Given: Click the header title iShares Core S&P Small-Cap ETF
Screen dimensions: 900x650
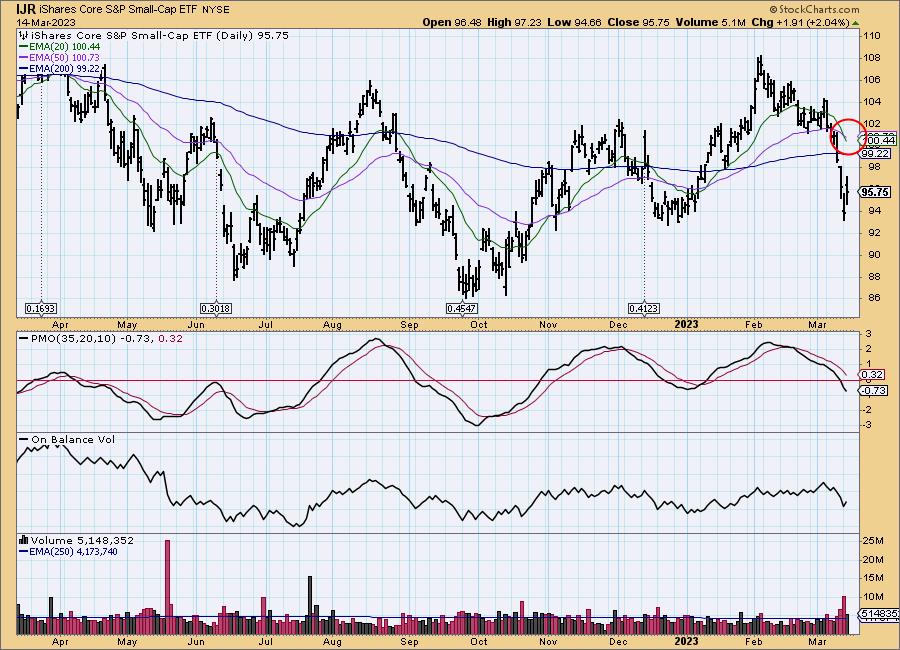Looking at the screenshot, I should point(119,10).
